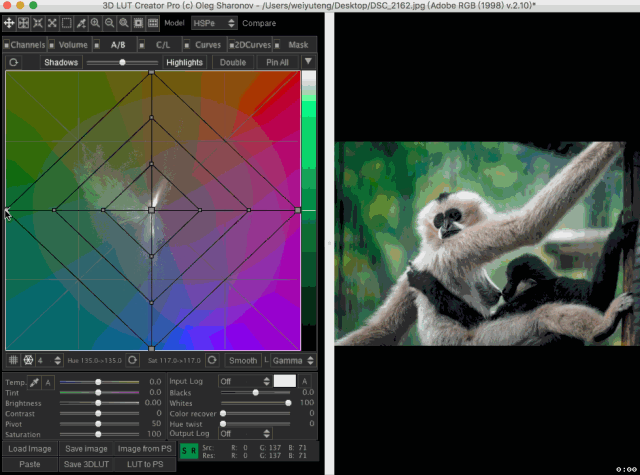Switch to the Channels tab
Image resolution: width=640 pixels, height=475 pixels.
click(x=28, y=45)
